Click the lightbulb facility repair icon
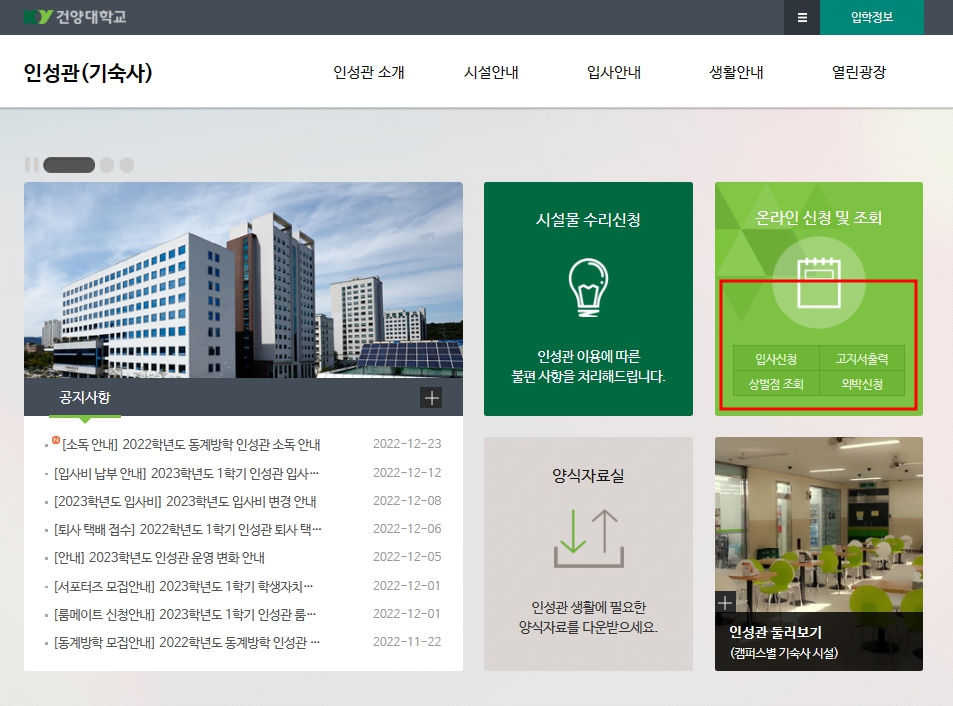953x706 pixels. point(588,288)
